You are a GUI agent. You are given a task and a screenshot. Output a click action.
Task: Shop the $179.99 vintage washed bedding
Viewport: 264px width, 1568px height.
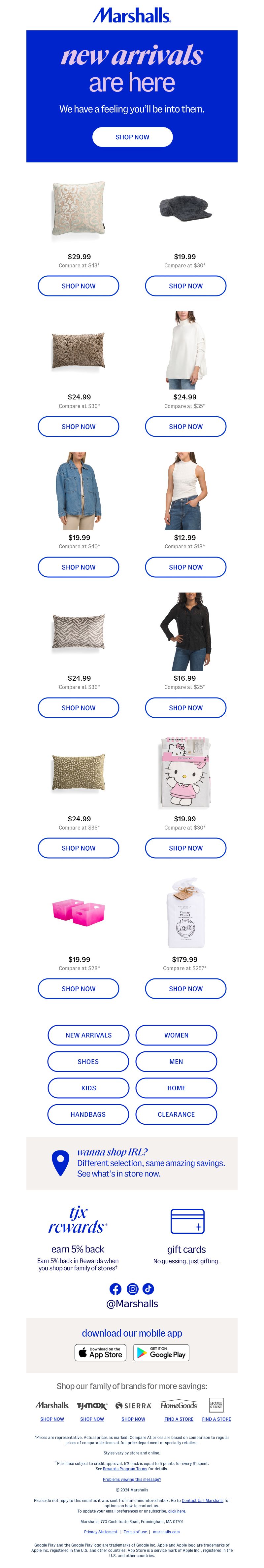coord(185,989)
